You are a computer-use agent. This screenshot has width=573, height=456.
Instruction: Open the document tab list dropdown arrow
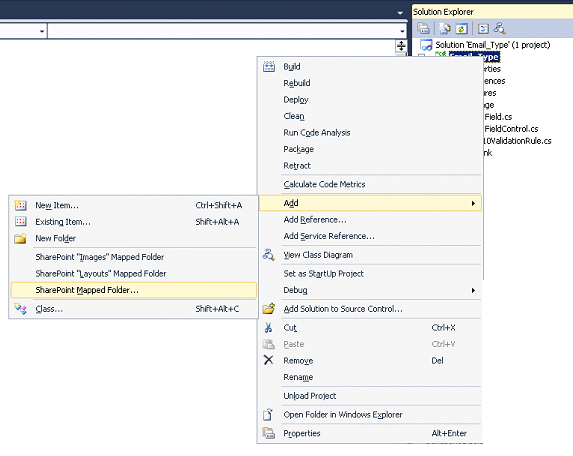click(x=400, y=13)
